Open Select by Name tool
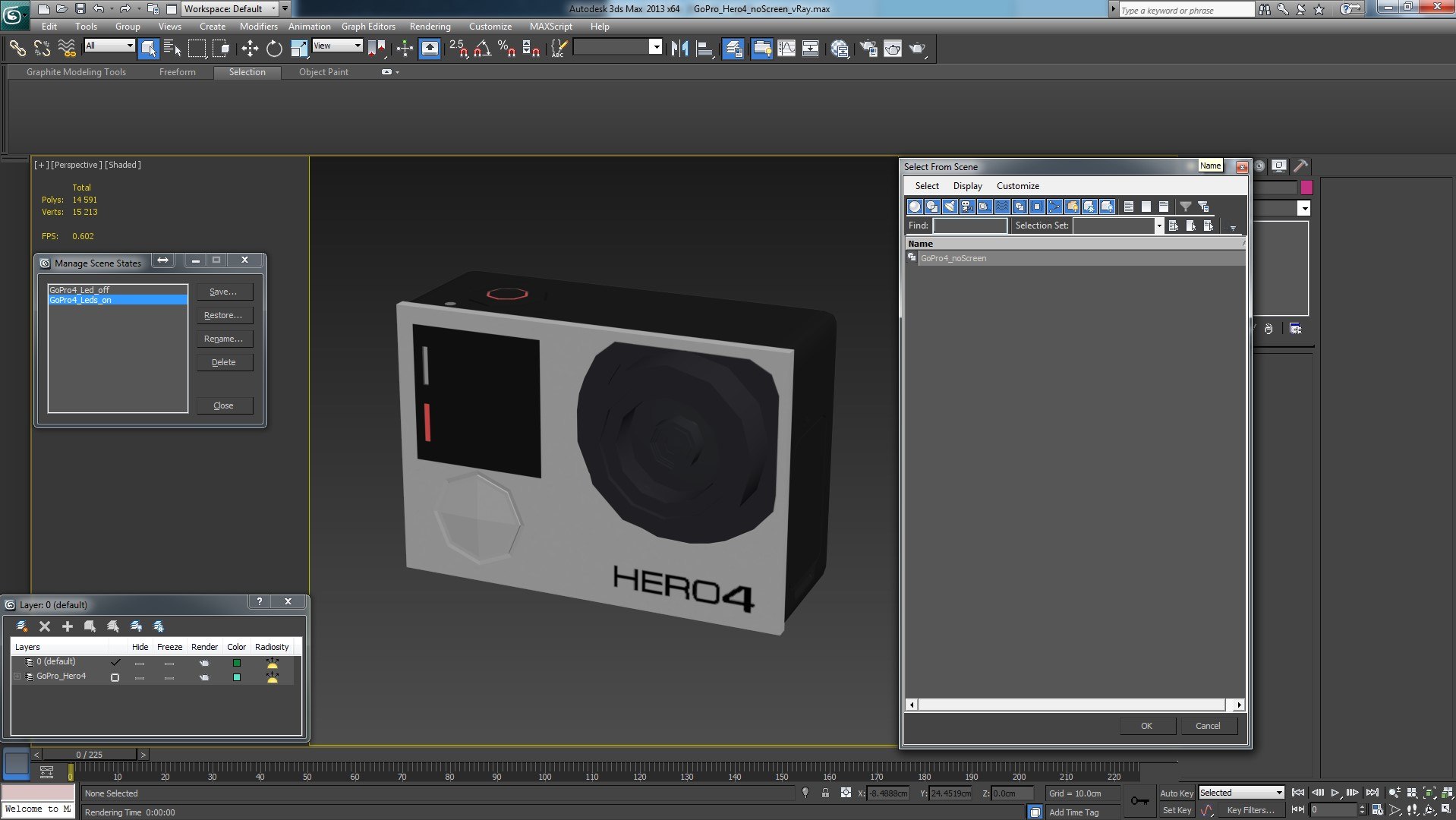This screenshot has width=1456, height=820. [172, 49]
